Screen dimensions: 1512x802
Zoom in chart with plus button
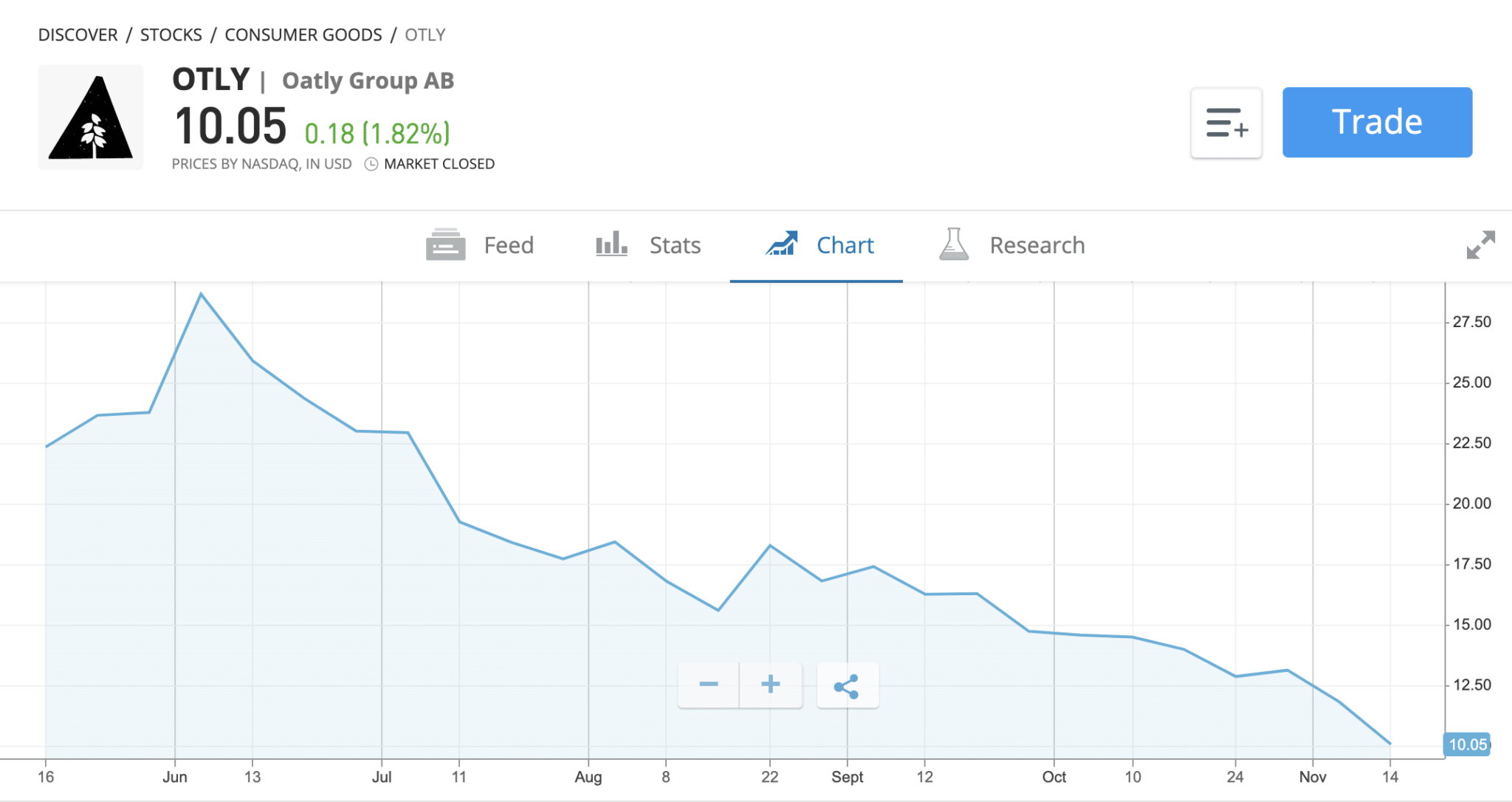[x=771, y=685]
